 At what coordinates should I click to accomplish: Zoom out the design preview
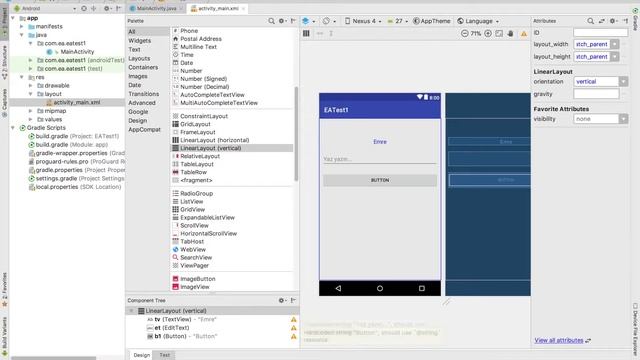pyautogui.click(x=464, y=33)
